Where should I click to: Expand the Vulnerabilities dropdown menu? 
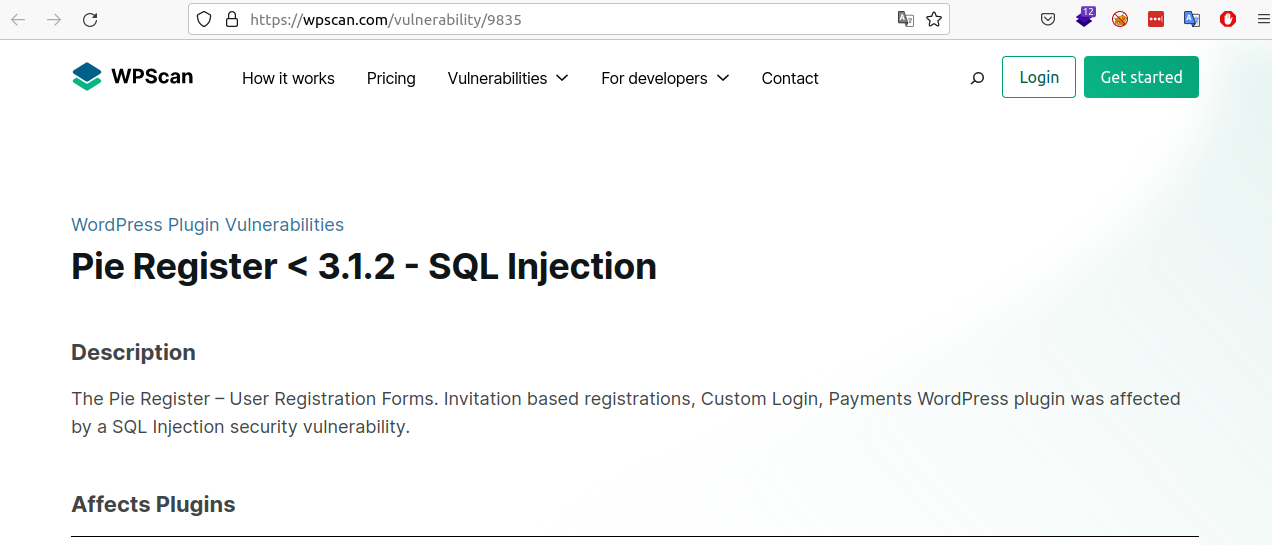[508, 78]
